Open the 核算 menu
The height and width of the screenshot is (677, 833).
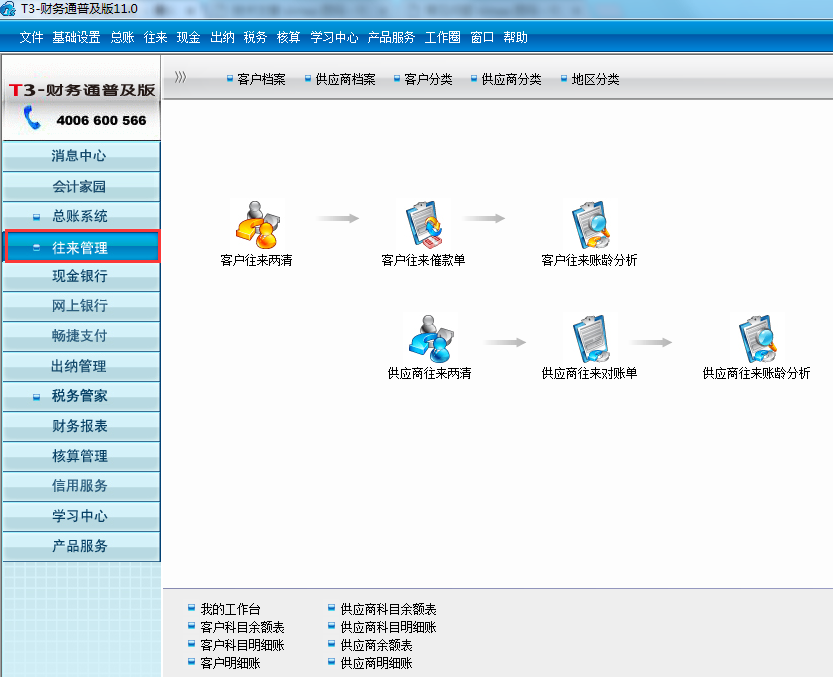pyautogui.click(x=288, y=36)
